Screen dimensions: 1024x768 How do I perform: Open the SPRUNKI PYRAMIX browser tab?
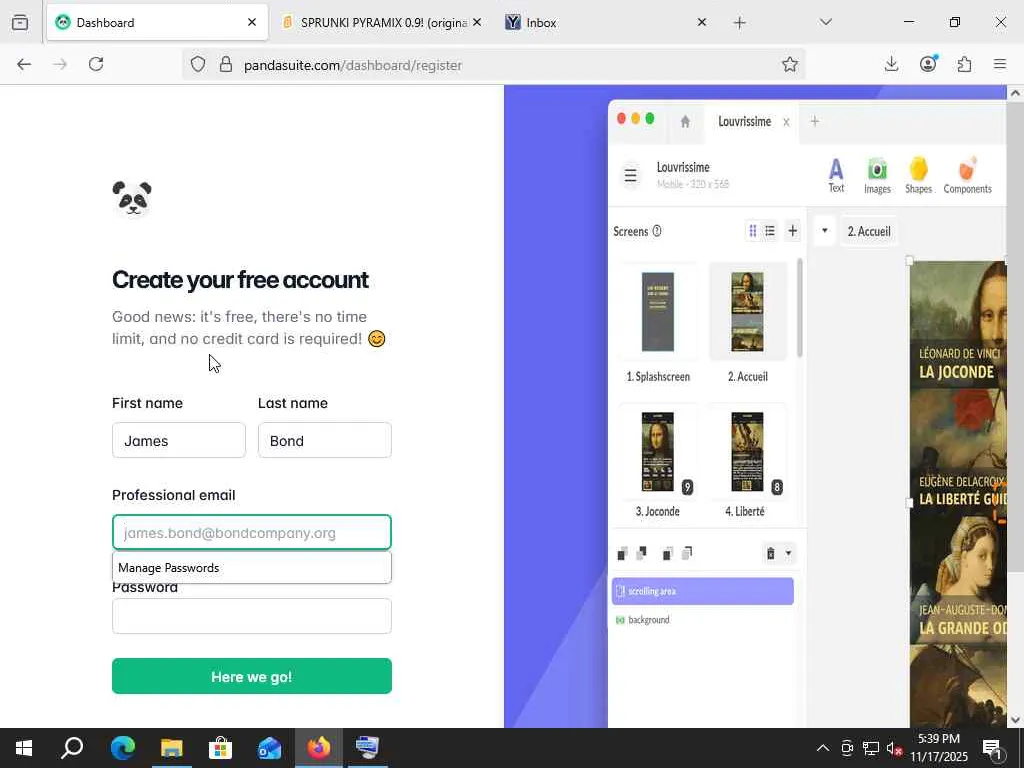click(x=382, y=22)
